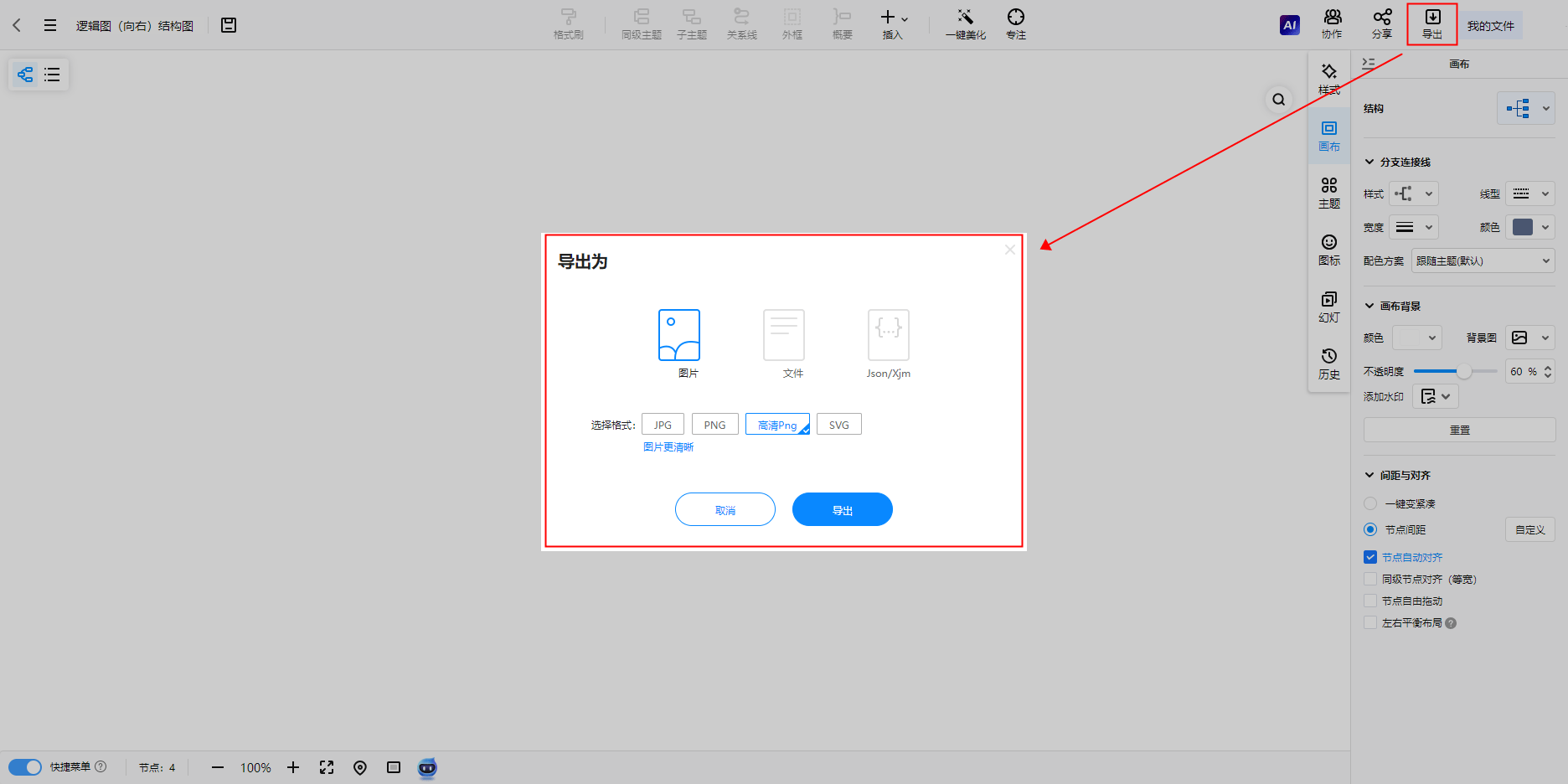Open the color scheme dropdown
This screenshot has width=1568, height=784.
(1482, 260)
